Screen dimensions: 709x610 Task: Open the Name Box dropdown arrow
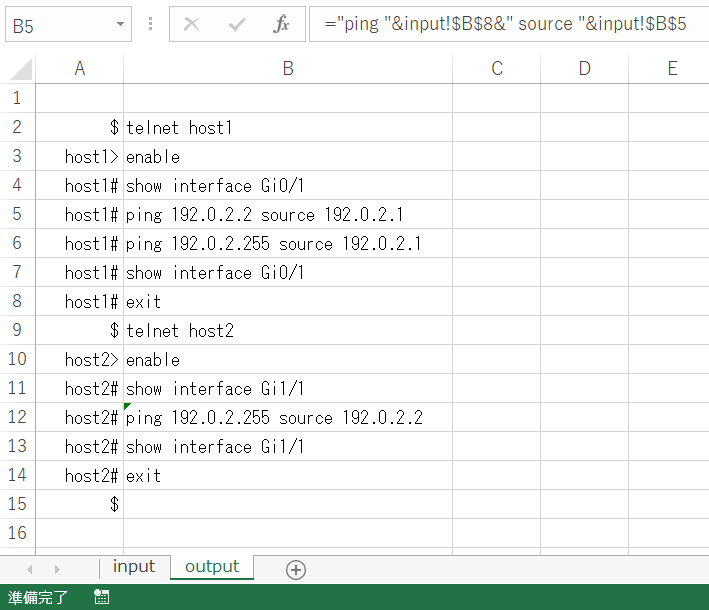[x=120, y=24]
